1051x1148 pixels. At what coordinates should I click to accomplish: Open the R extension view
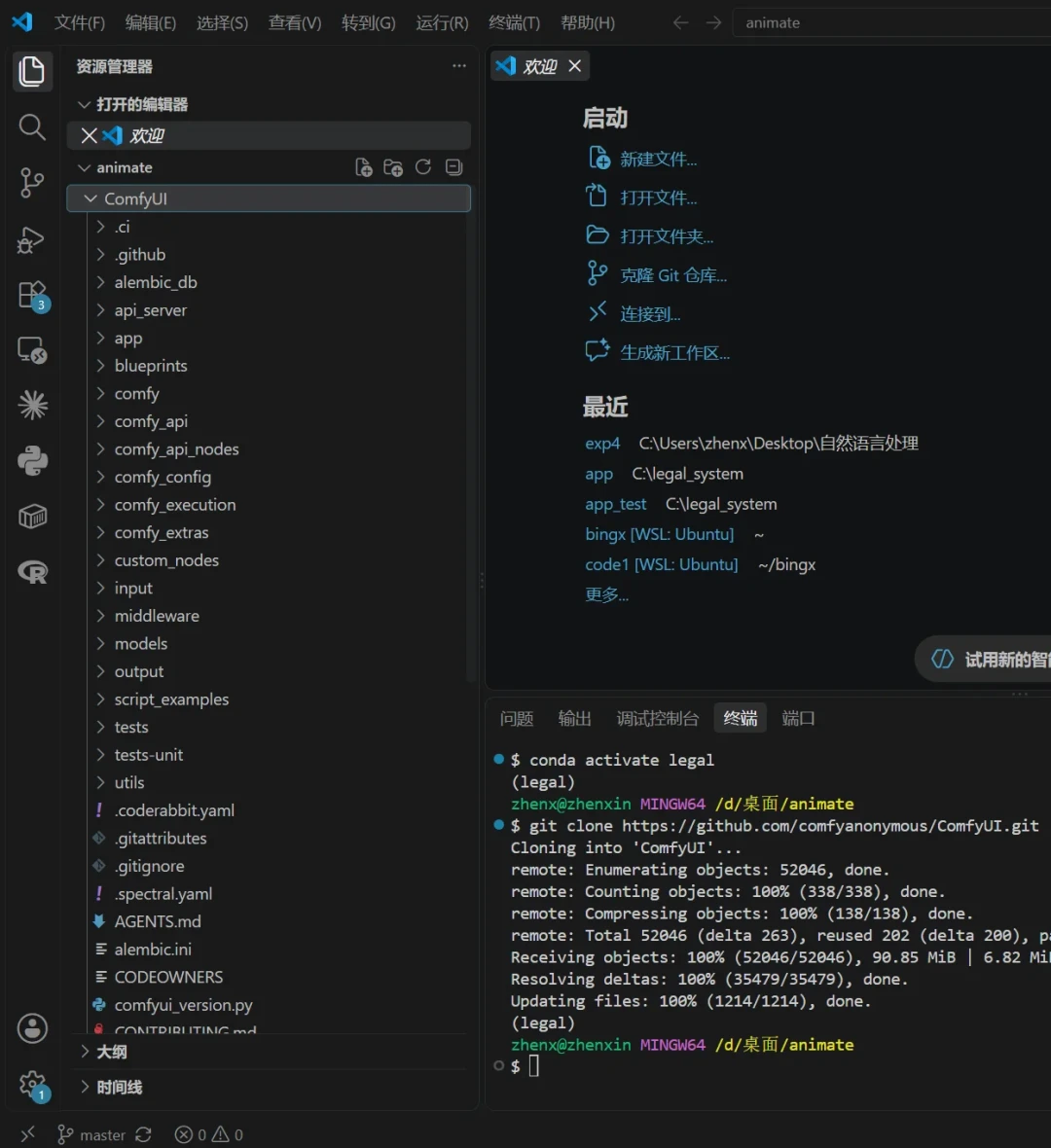coord(32,572)
